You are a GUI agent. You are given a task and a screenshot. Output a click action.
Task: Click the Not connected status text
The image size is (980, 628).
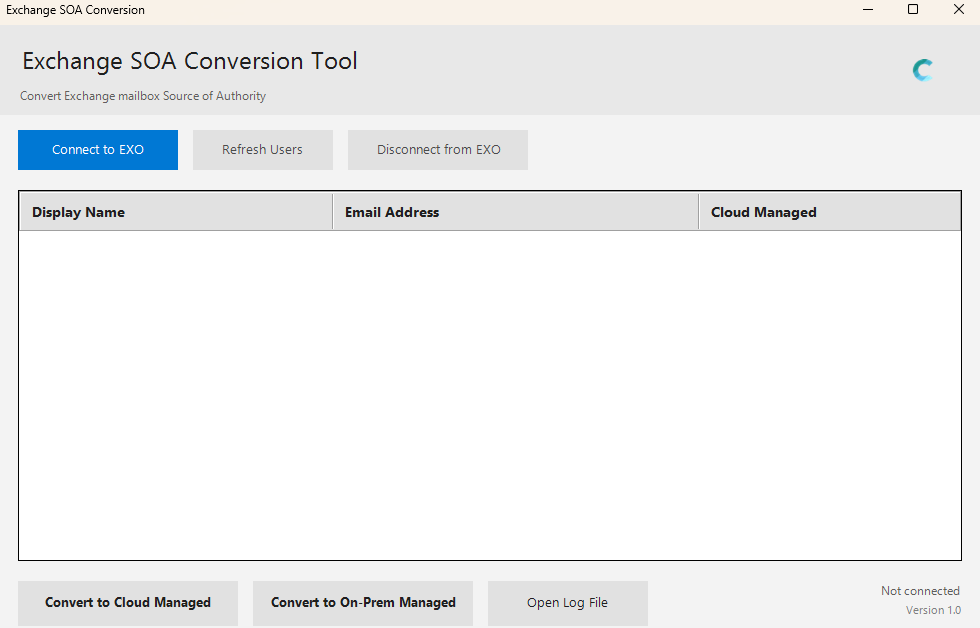(x=920, y=591)
